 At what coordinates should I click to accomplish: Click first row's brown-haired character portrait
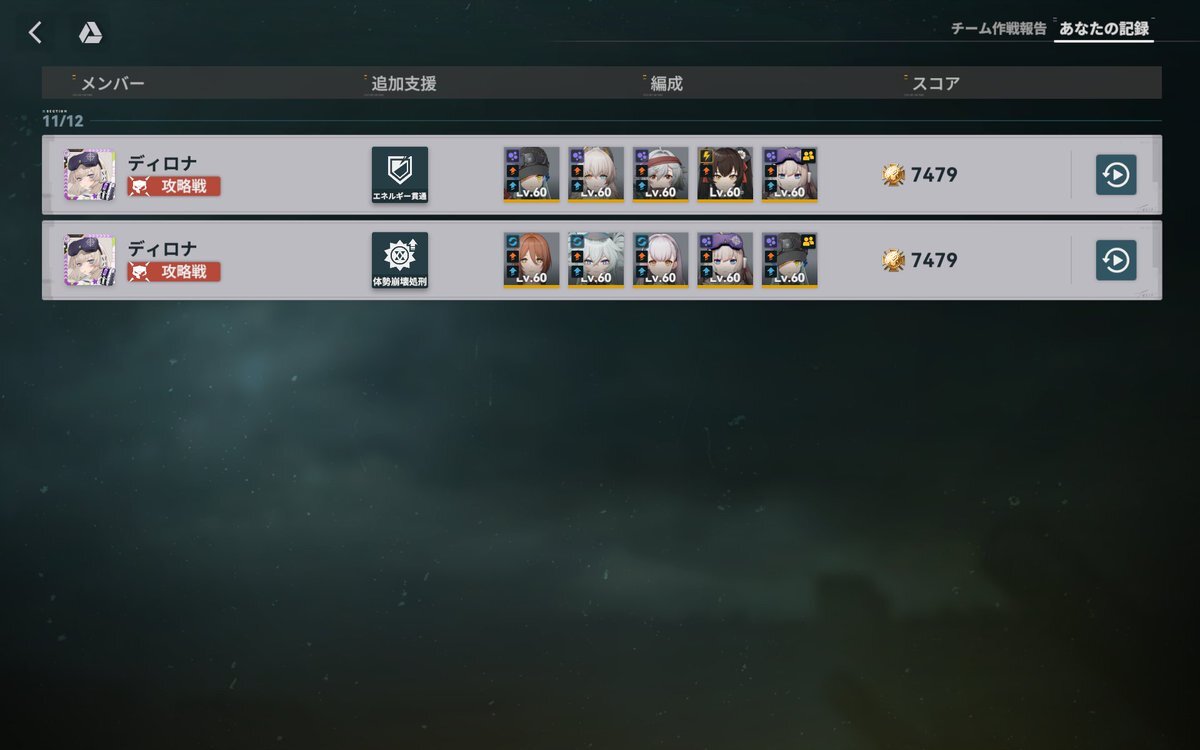pos(725,175)
